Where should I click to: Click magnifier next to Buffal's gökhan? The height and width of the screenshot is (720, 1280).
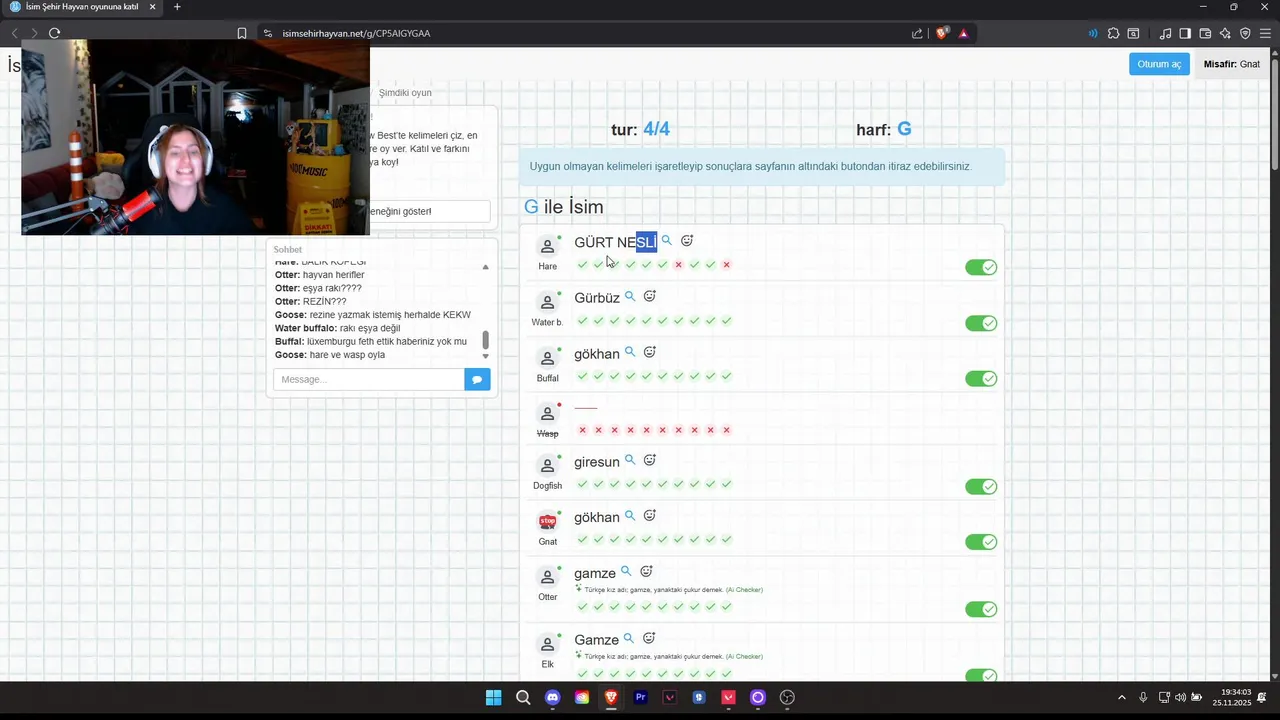point(630,352)
